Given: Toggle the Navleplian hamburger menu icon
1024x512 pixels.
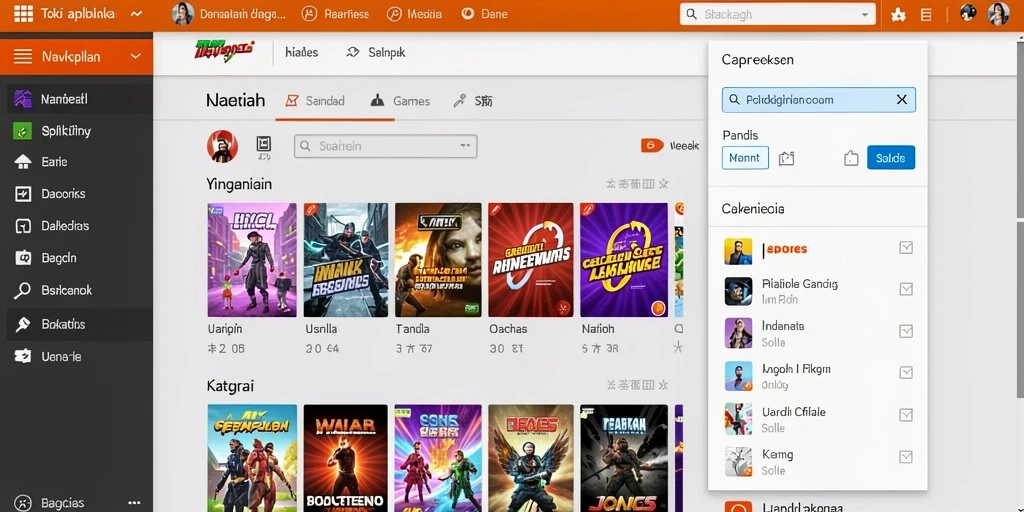Looking at the screenshot, I should (23, 57).
